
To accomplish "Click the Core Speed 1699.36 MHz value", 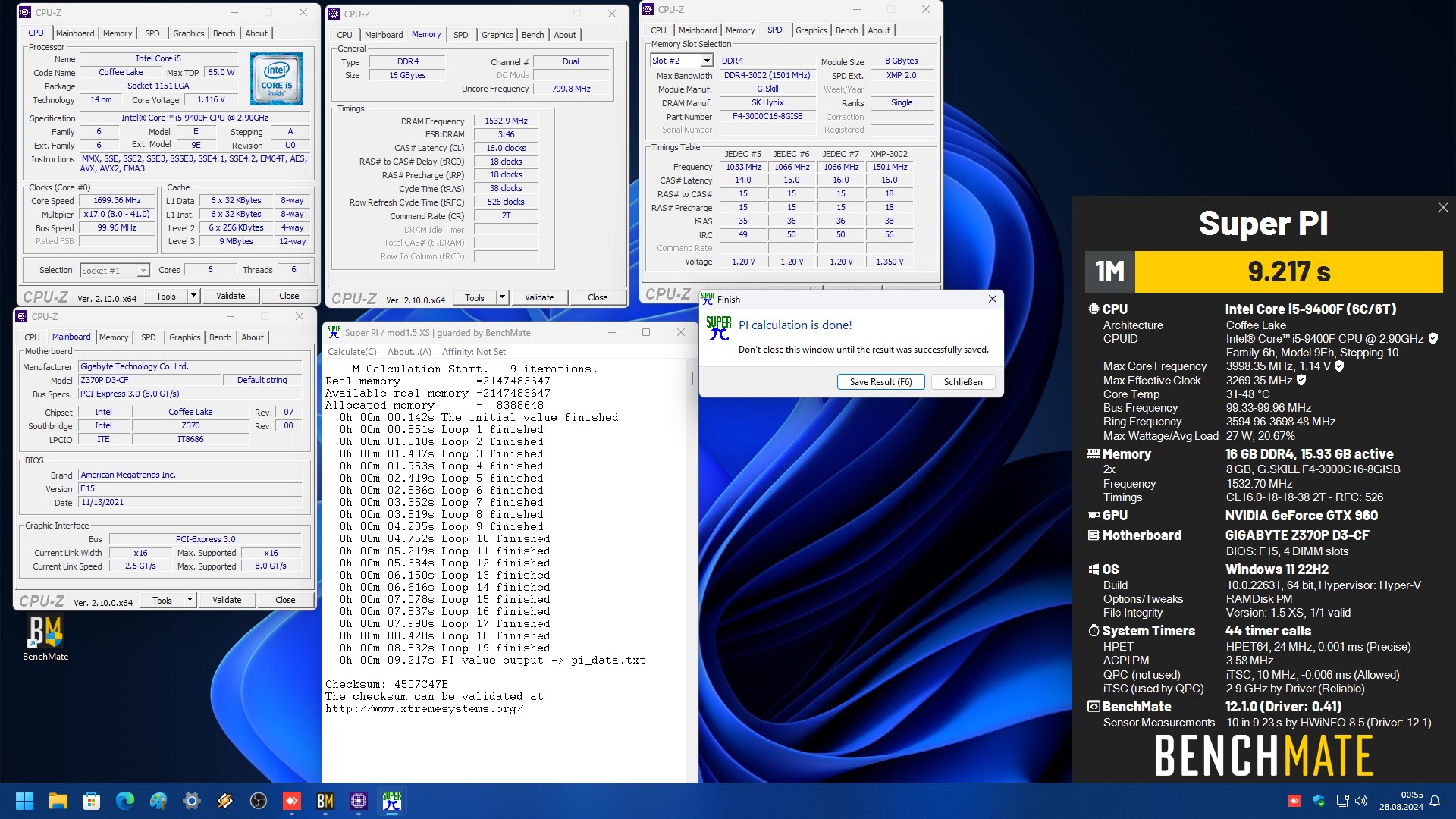I will click(x=117, y=200).
